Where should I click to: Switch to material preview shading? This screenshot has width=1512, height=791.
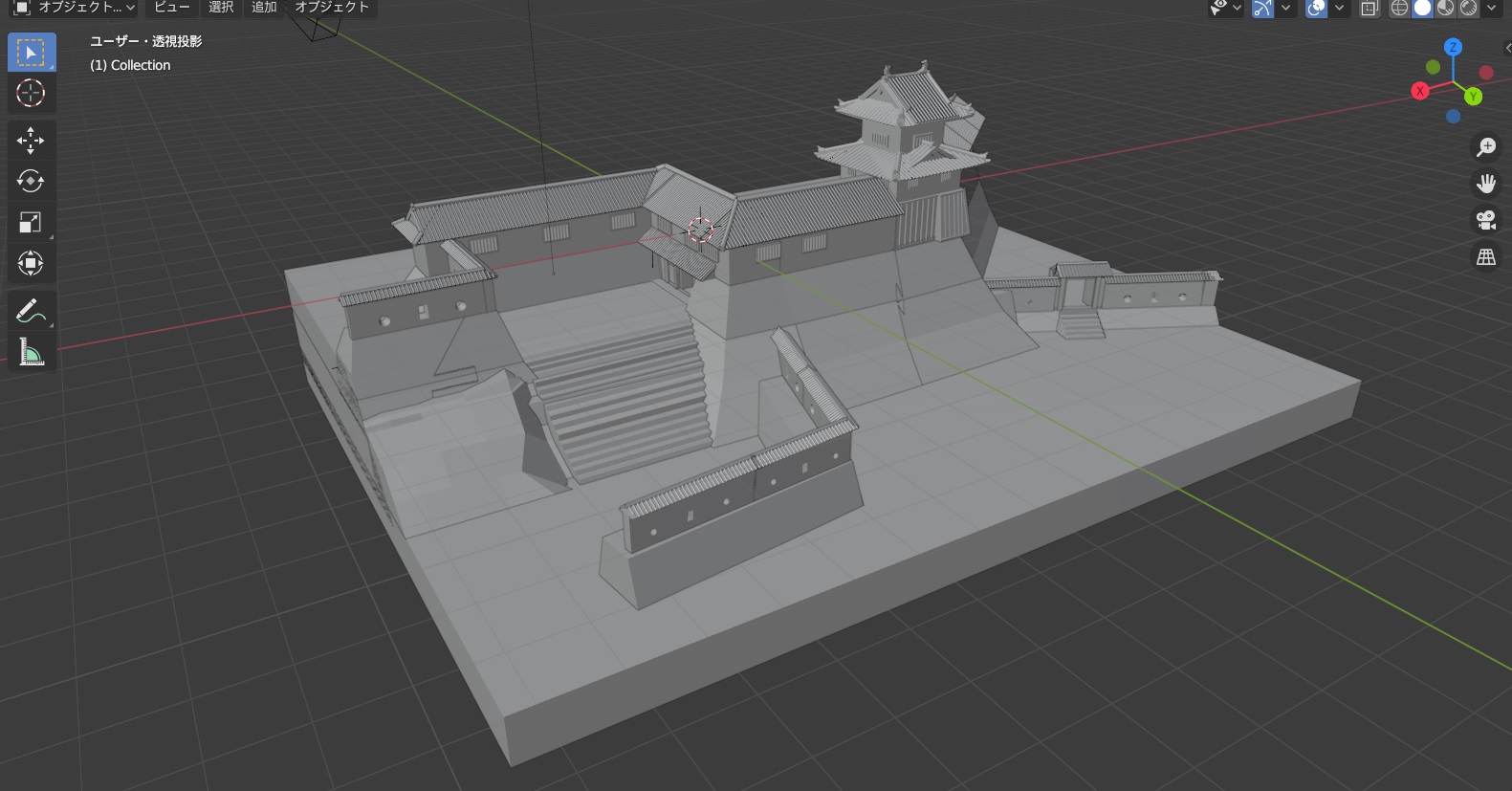[x=1445, y=9]
